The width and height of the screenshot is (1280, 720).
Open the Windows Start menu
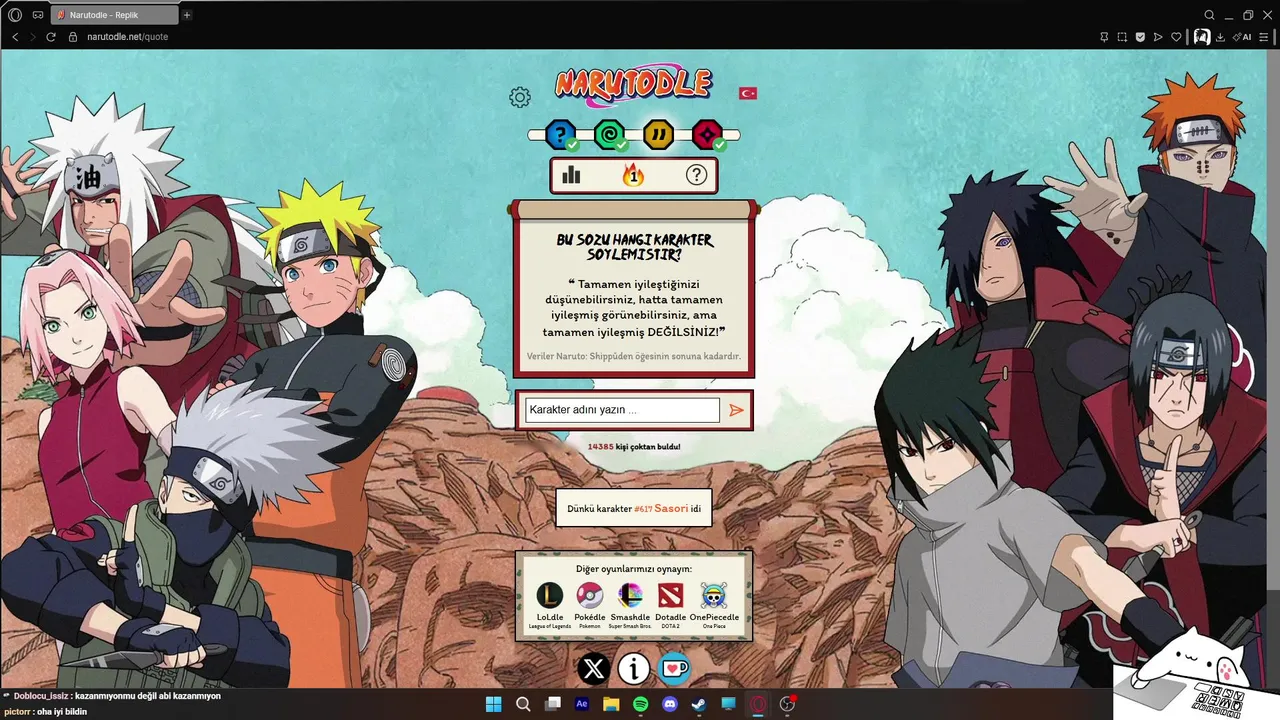coord(493,704)
